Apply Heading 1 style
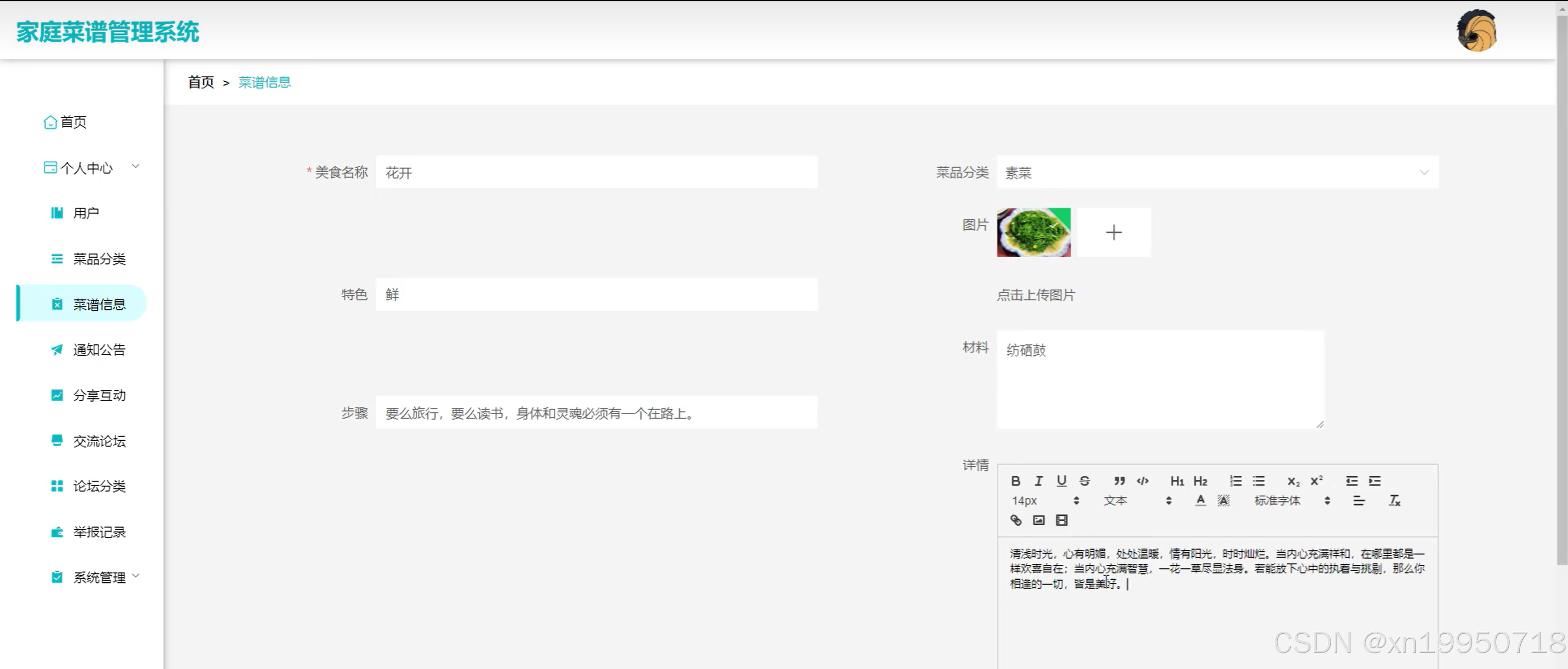 pos(1177,481)
